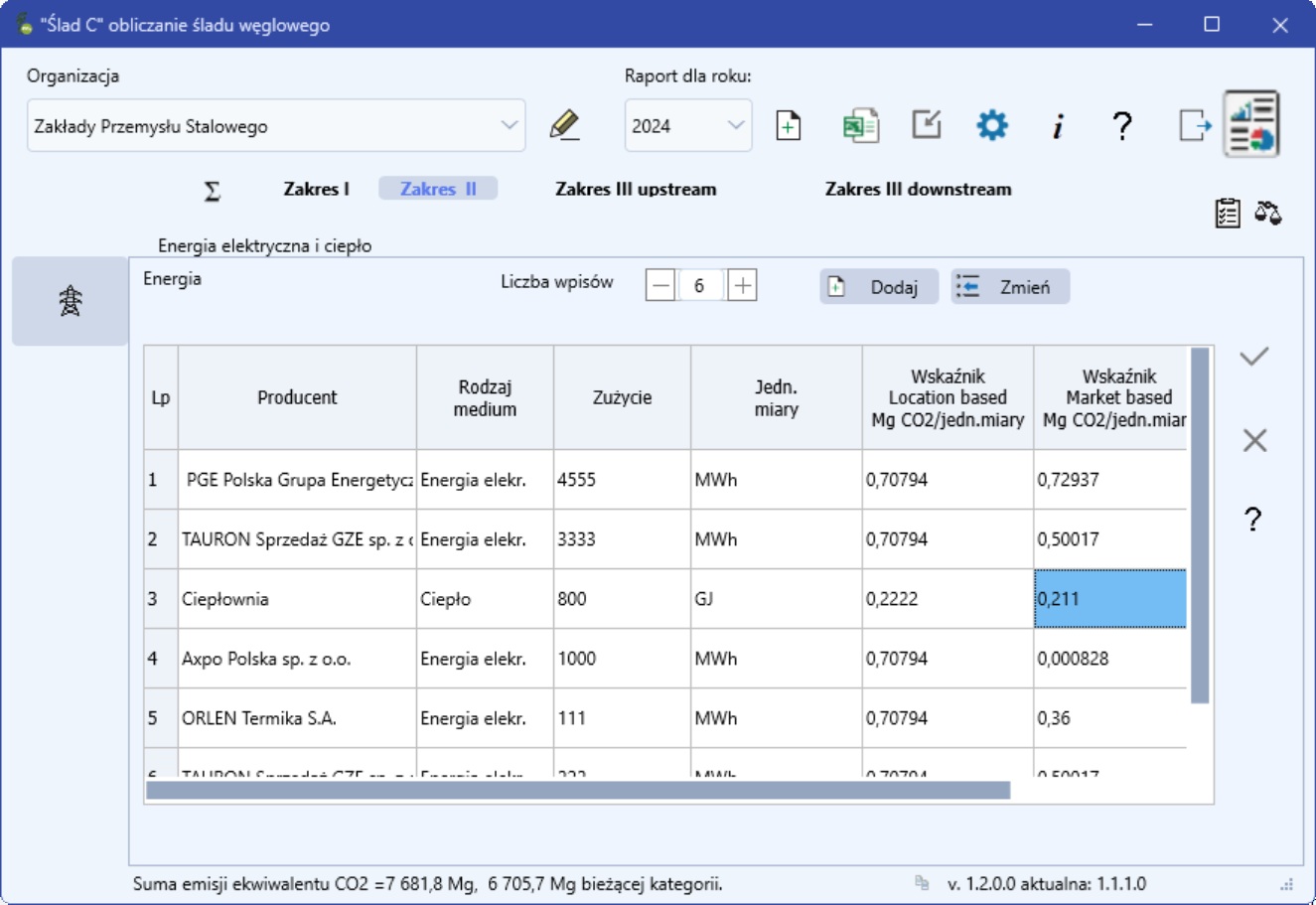The image size is (1316, 905).
Task: Open the Zakres III upstream tab
Action: click(x=636, y=189)
